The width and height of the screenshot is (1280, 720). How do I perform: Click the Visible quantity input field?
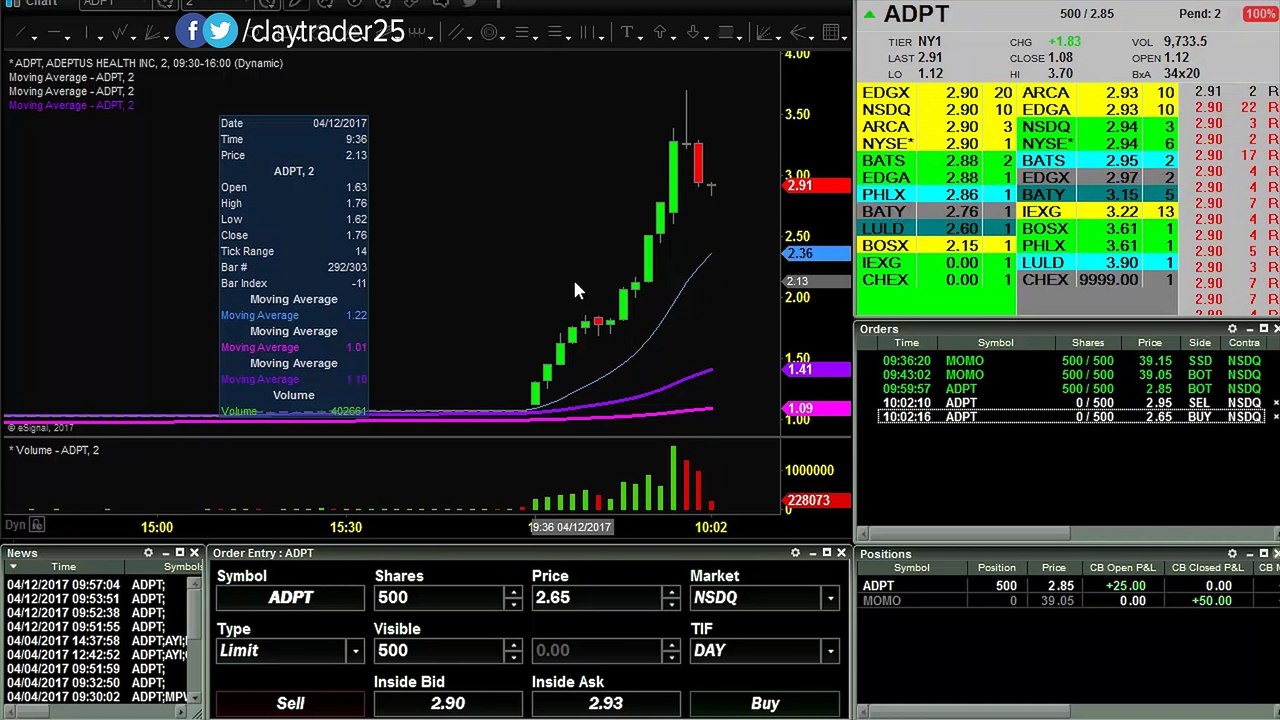click(440, 651)
